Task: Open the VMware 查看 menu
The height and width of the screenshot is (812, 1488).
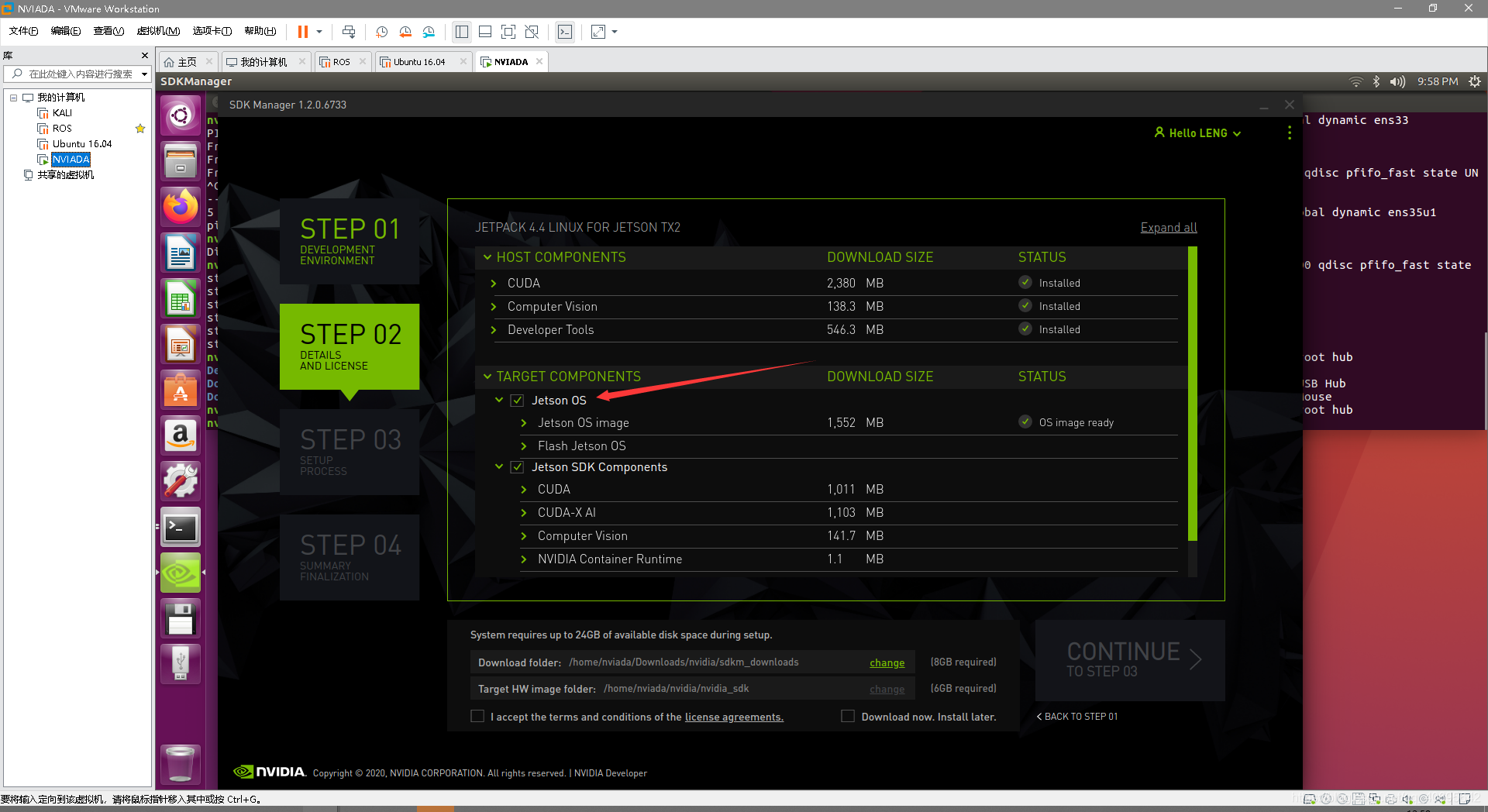Action: [108, 31]
